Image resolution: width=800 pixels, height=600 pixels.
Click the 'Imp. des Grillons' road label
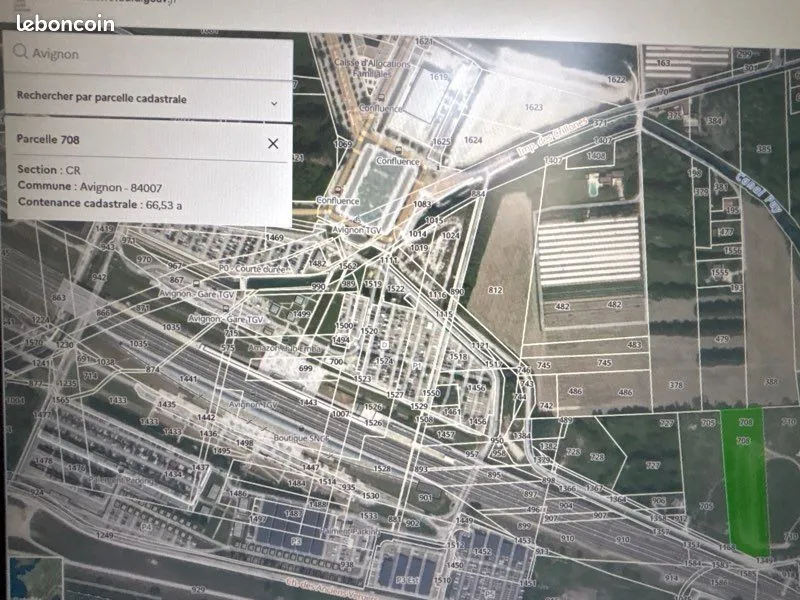click(552, 136)
